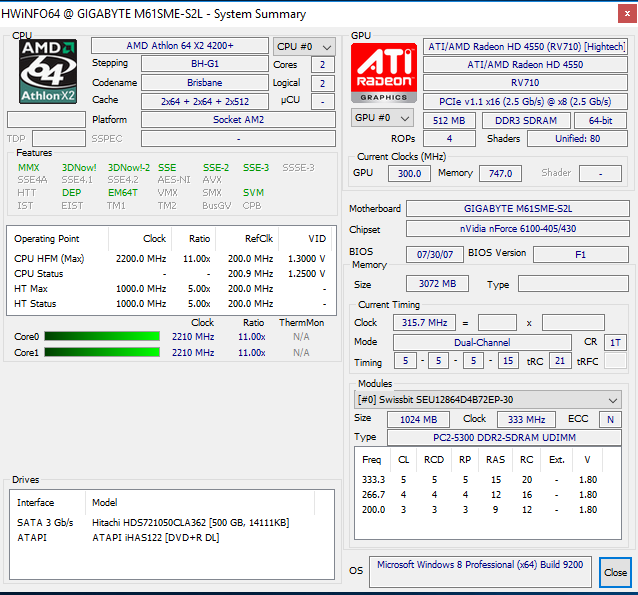638x595 pixels.
Task: Click the CPU Status operating point row
Action: coord(171,273)
